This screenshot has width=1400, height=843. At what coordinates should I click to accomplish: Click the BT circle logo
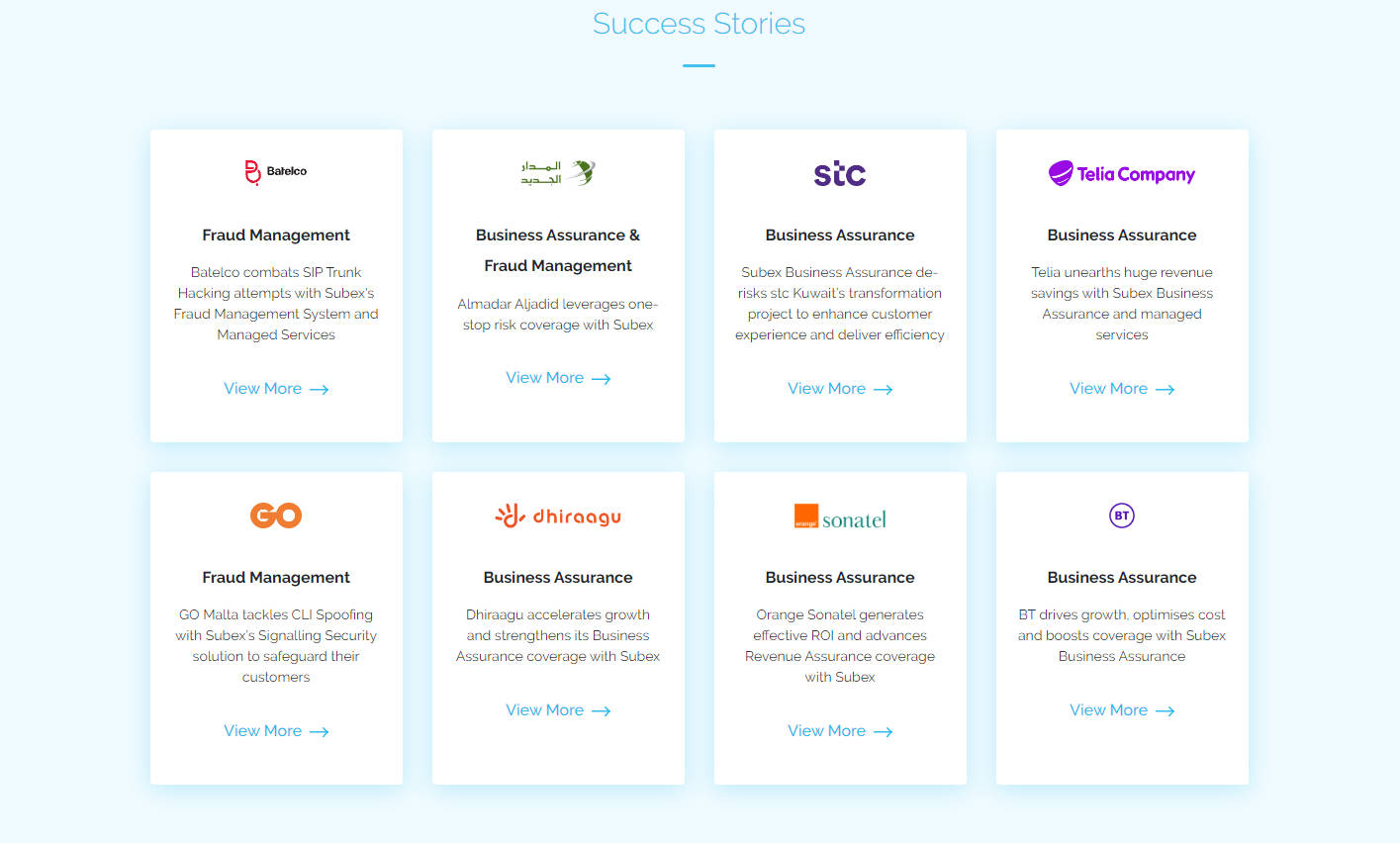1121,515
